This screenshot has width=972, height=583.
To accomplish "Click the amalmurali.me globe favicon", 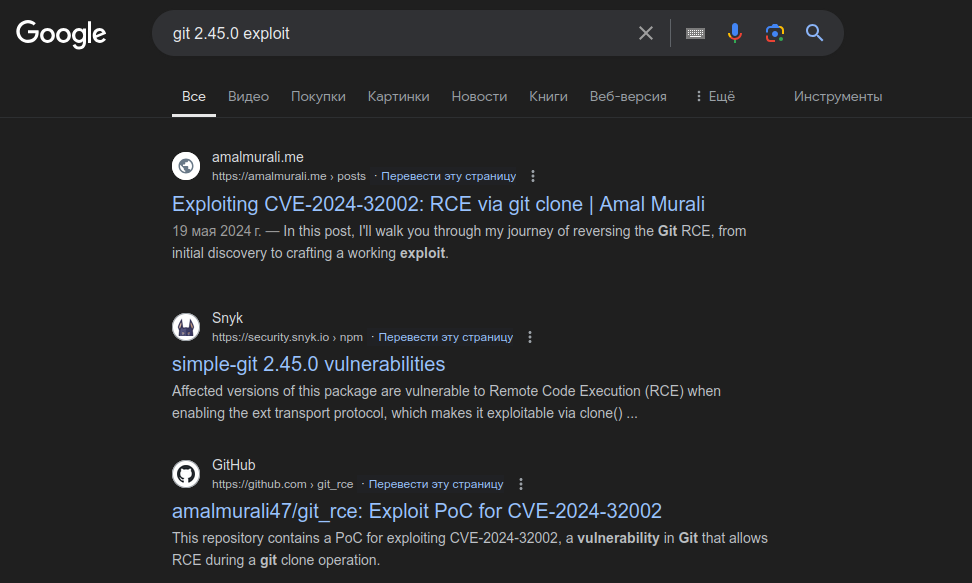I will tap(186, 166).
